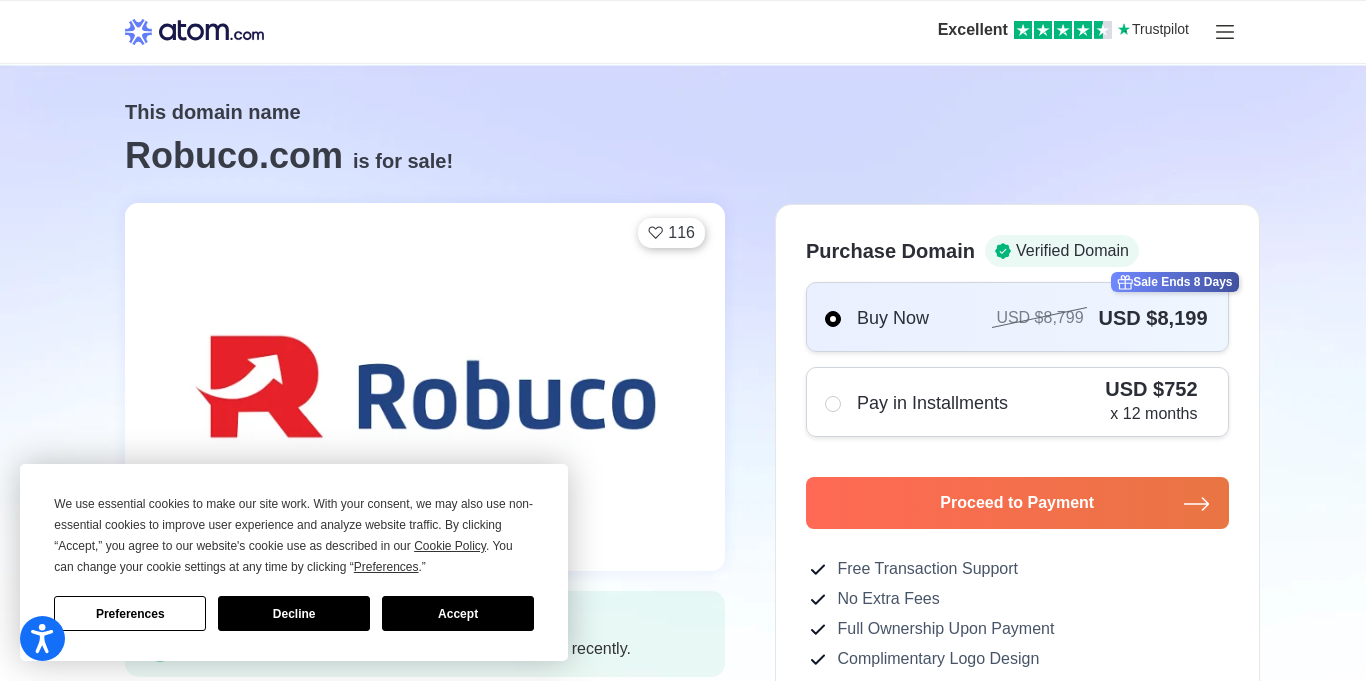
Task: Open the hamburger menu
Action: tap(1225, 32)
